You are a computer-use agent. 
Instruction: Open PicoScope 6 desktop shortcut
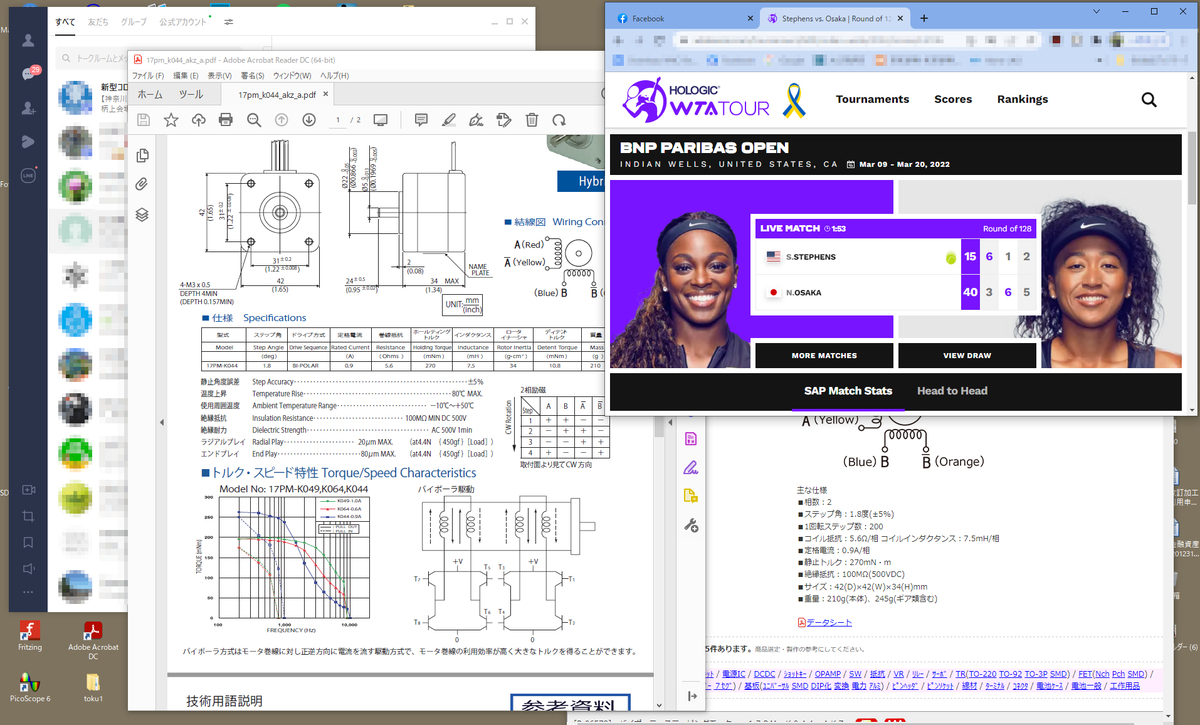coord(30,687)
